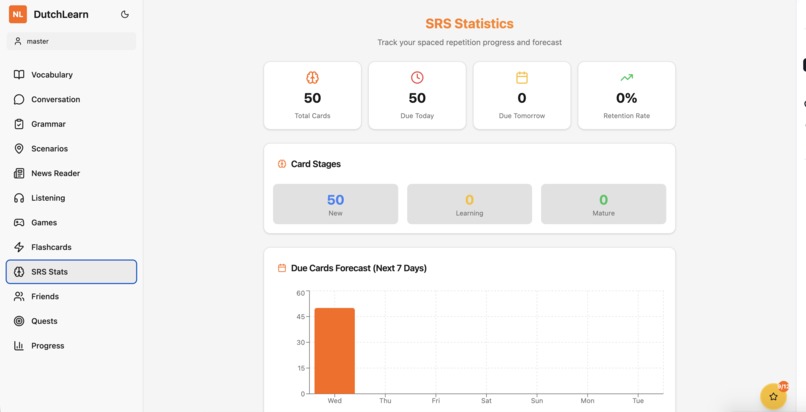This screenshot has width=806, height=412.
Task: Open News Reader
Action: (x=71, y=173)
